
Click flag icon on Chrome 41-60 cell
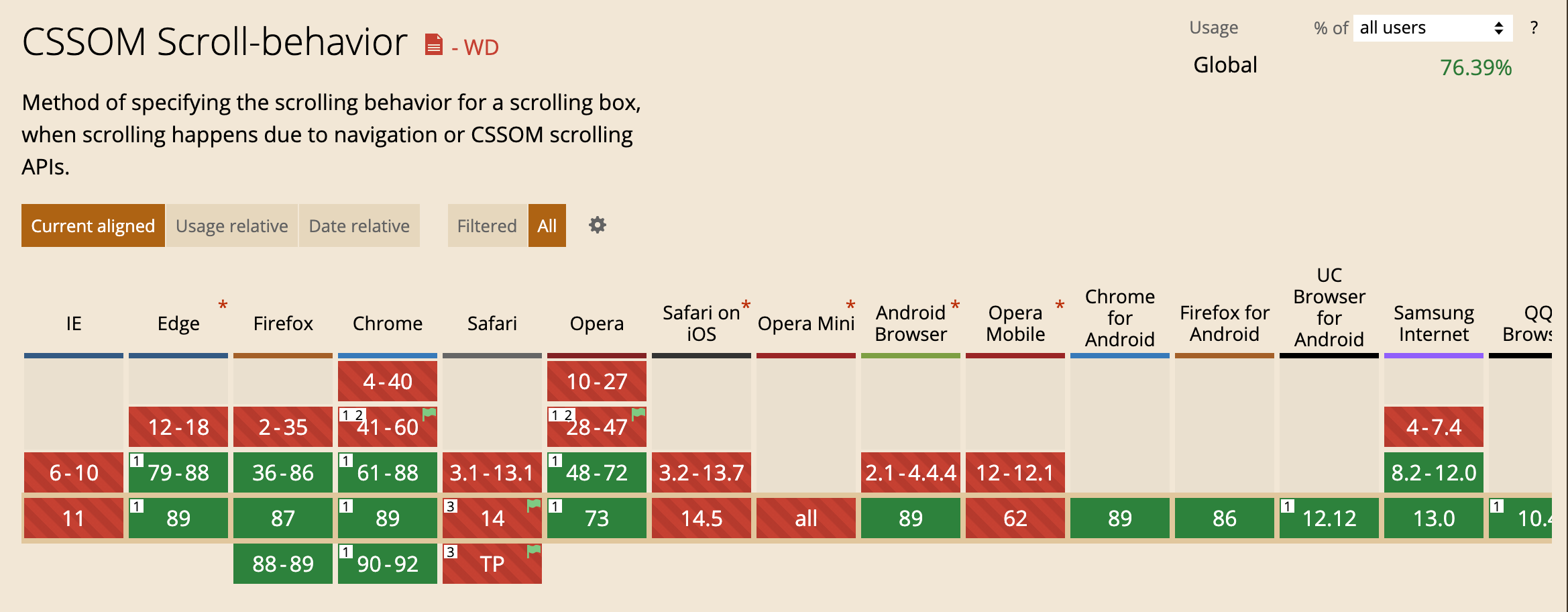tap(429, 413)
